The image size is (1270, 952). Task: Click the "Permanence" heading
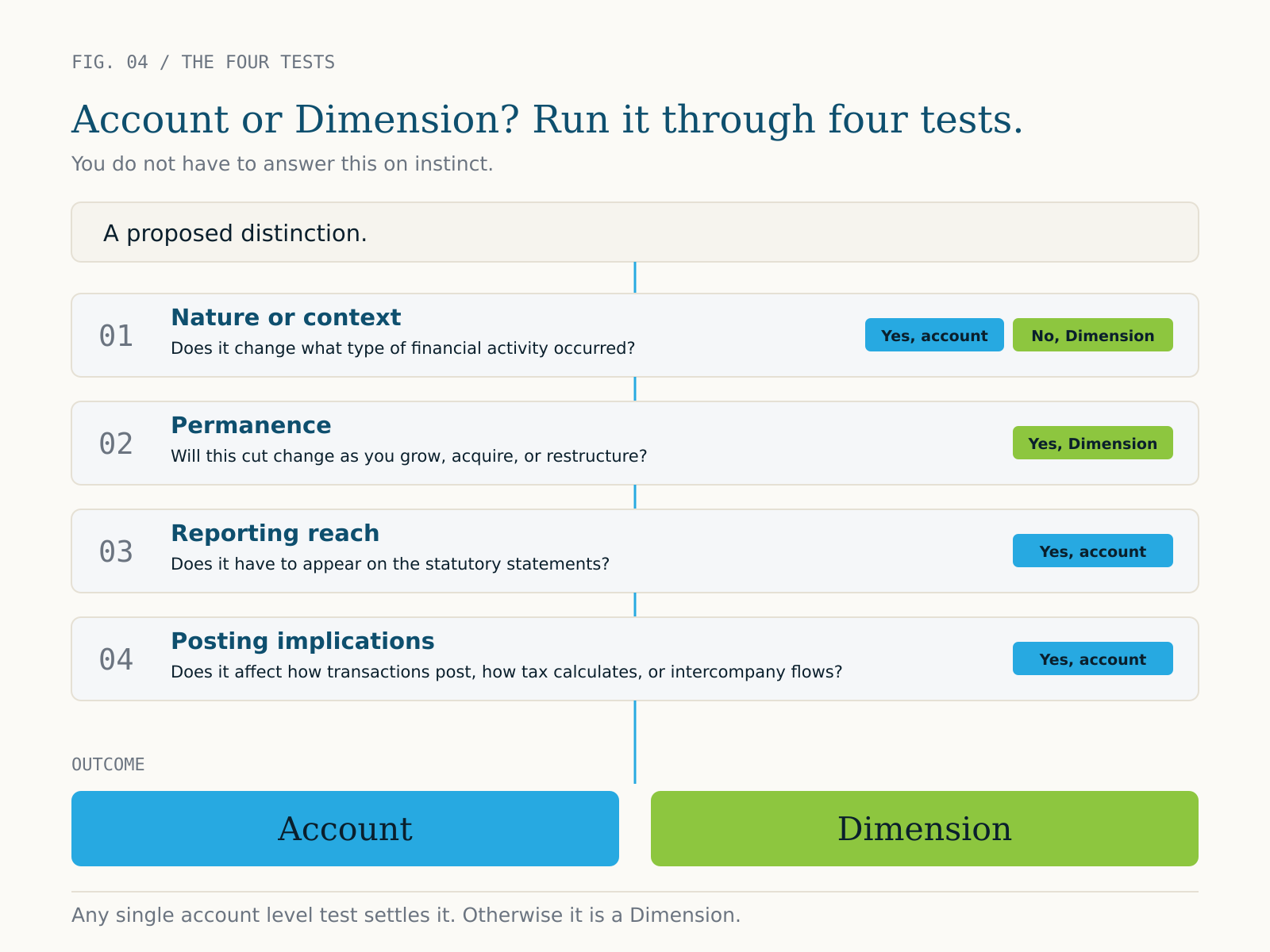point(251,425)
